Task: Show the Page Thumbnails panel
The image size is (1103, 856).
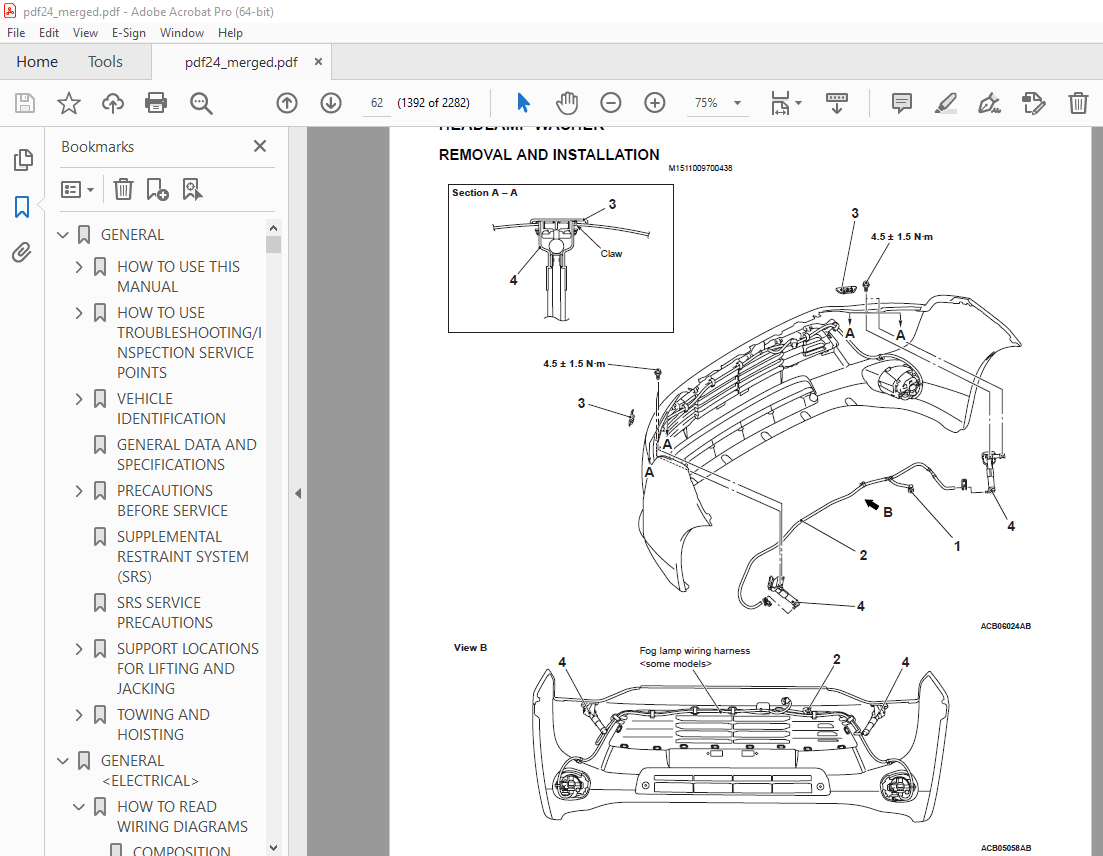Action: (x=21, y=159)
